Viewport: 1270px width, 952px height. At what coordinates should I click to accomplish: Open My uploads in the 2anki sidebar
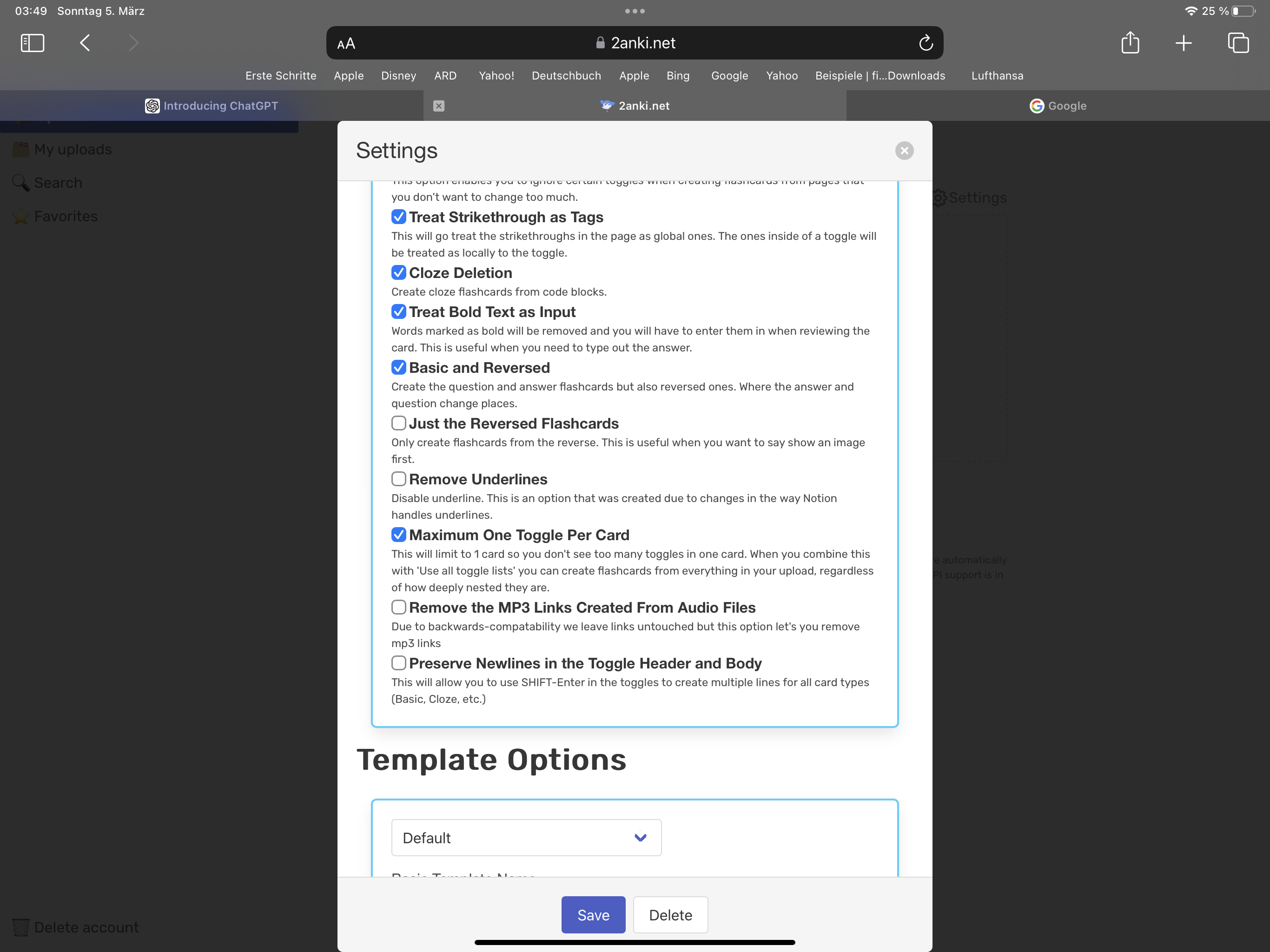[73, 149]
